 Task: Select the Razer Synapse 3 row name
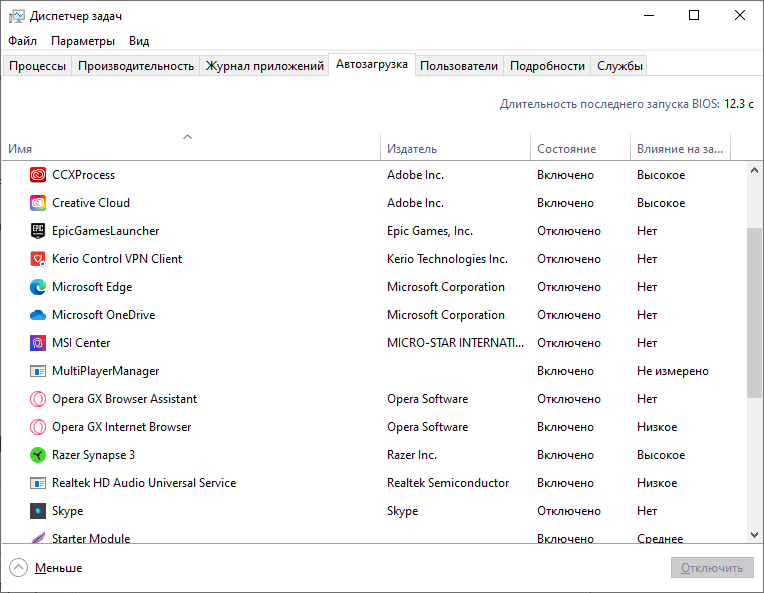tap(94, 455)
